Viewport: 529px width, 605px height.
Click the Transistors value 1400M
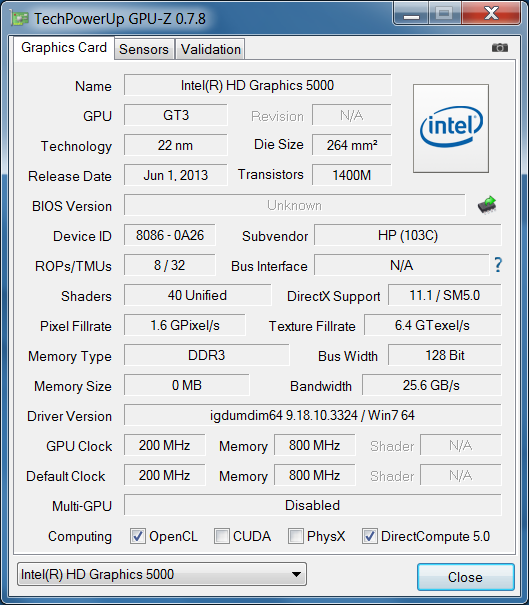point(352,176)
